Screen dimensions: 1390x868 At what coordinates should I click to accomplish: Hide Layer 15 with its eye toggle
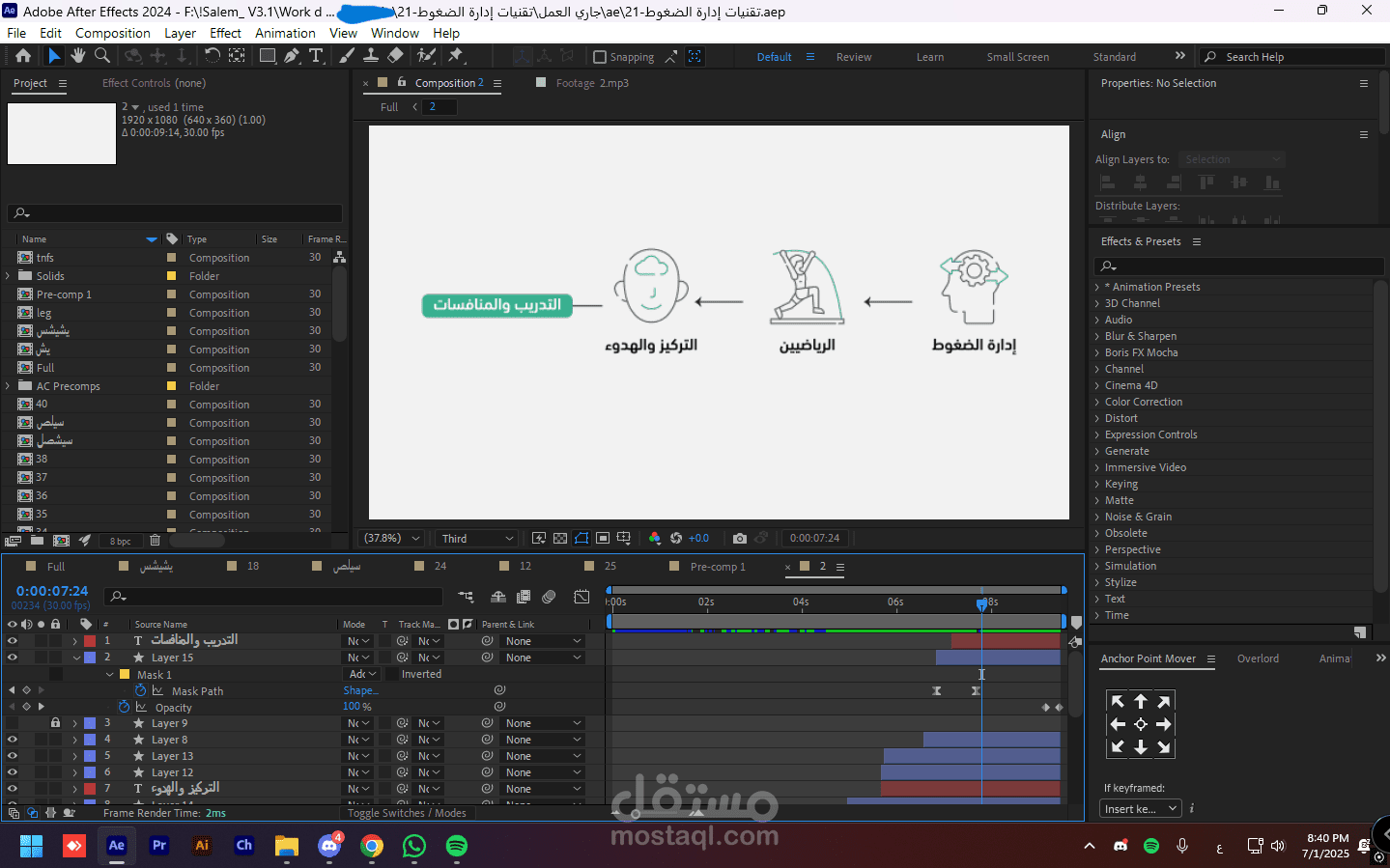(x=13, y=658)
